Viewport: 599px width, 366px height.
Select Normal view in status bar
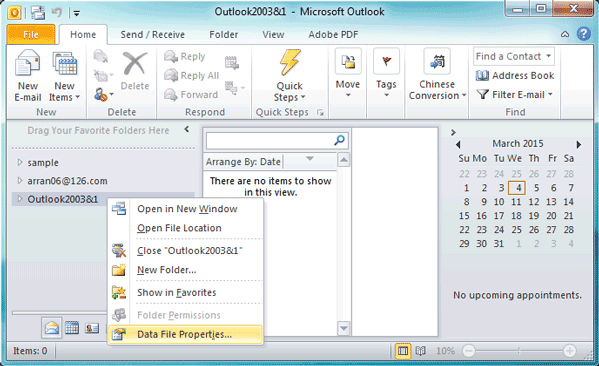tap(403, 351)
